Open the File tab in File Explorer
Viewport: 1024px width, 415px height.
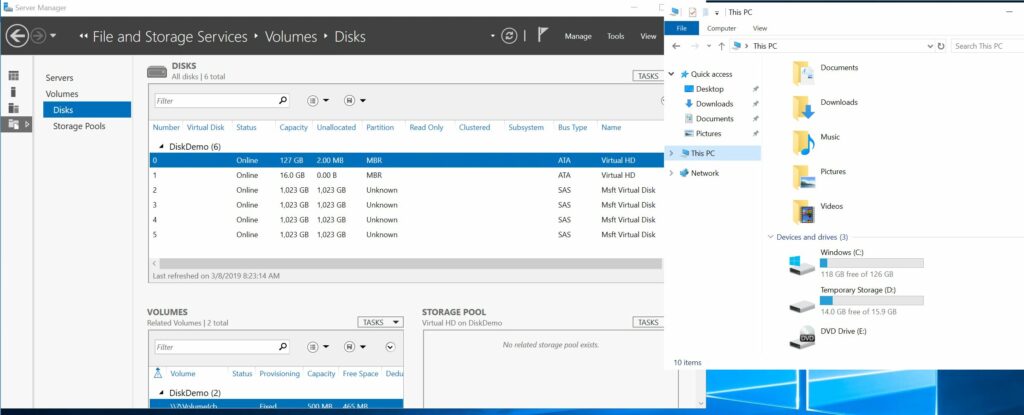click(x=681, y=28)
